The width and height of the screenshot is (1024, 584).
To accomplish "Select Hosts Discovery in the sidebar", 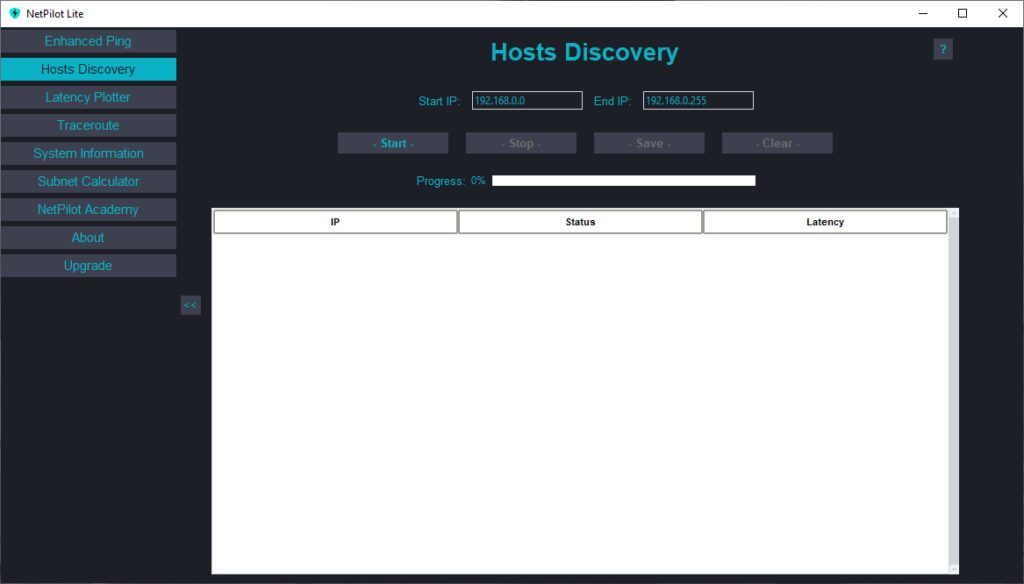I will (x=88, y=69).
